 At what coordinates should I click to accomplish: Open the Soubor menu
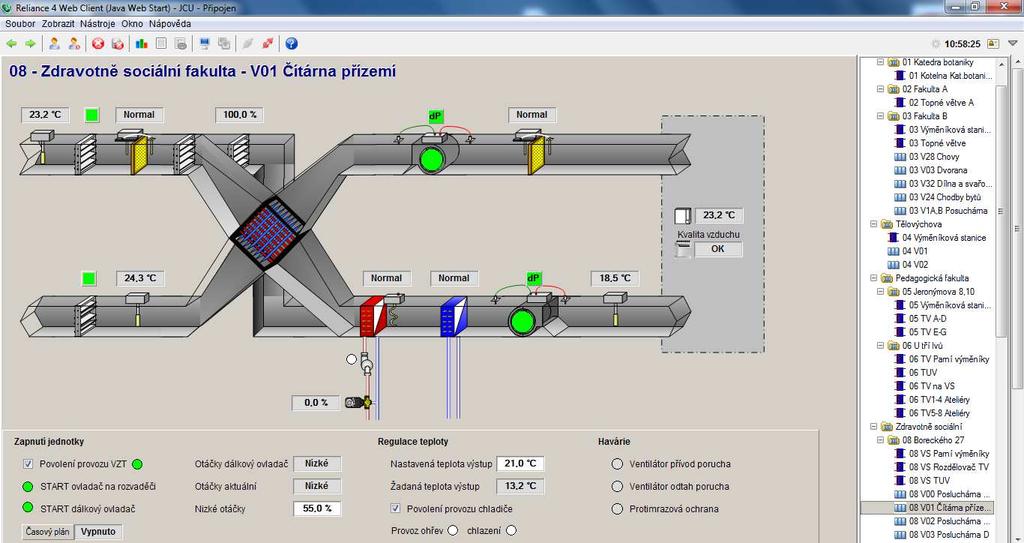(20, 24)
